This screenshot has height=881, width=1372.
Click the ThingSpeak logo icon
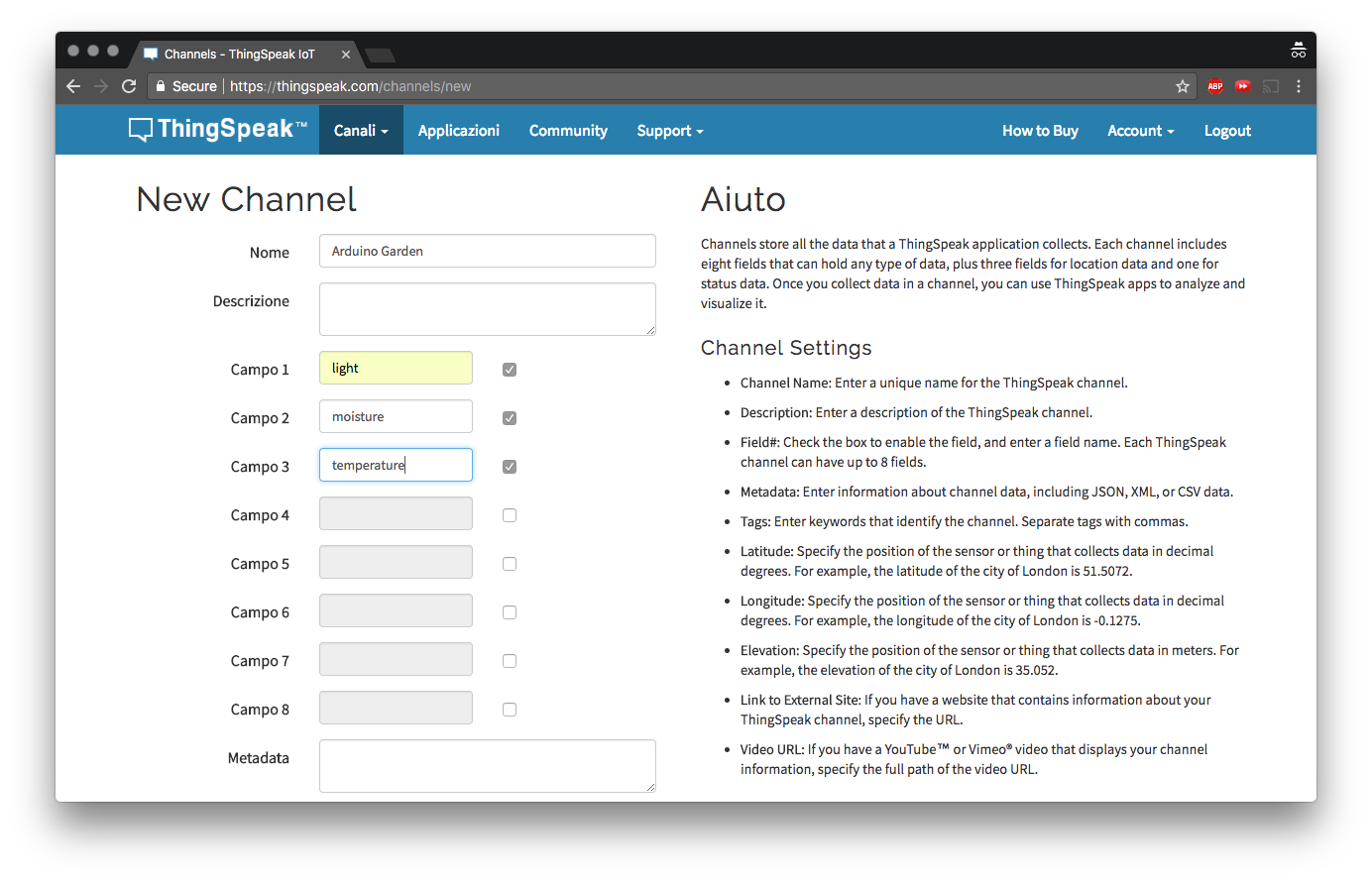pyautogui.click(x=141, y=130)
